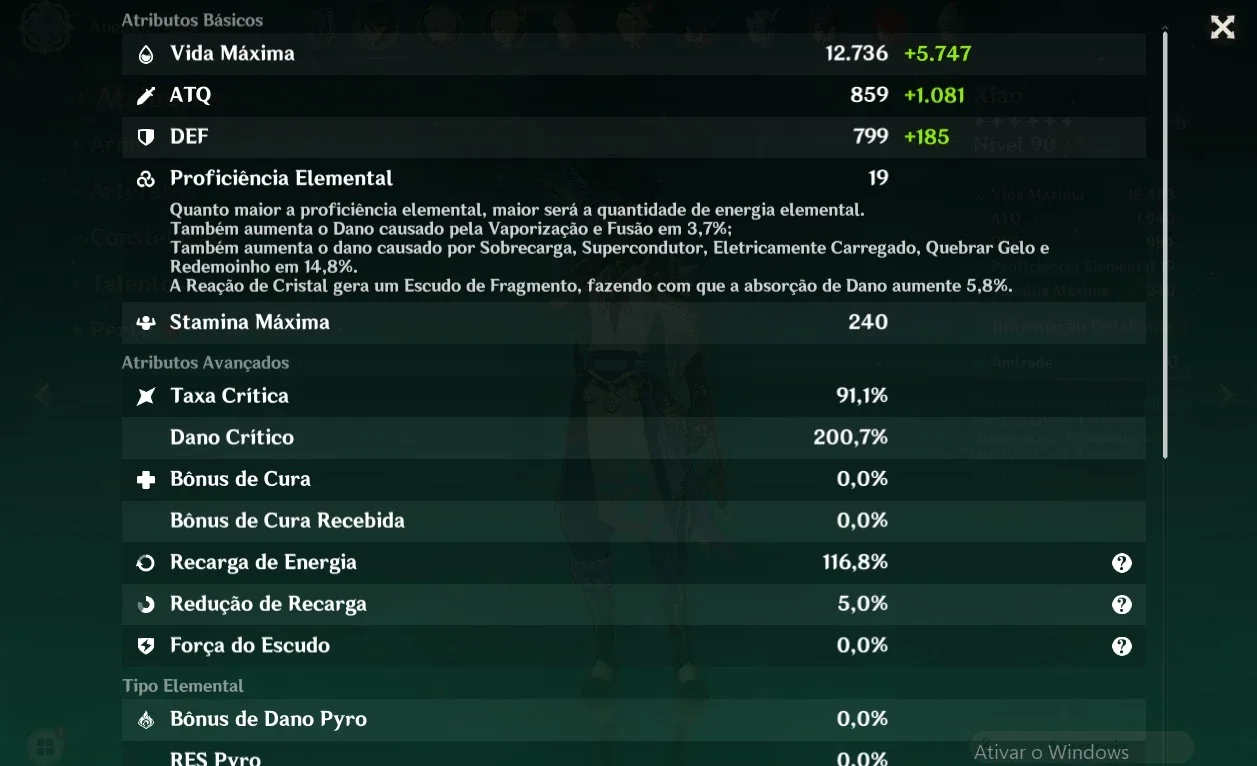Go to next character with right arrow
1257x766 pixels.
(x=1227, y=396)
